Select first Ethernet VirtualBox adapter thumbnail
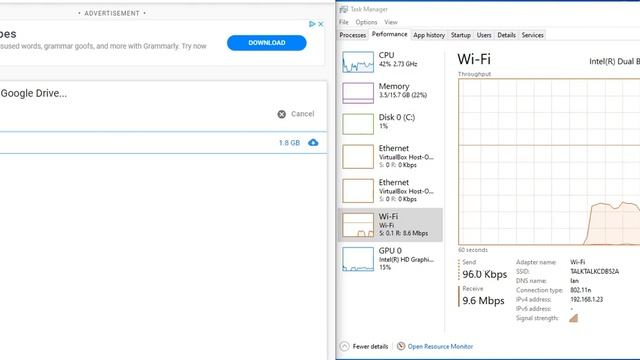The height and width of the screenshot is (360, 640). (x=358, y=156)
